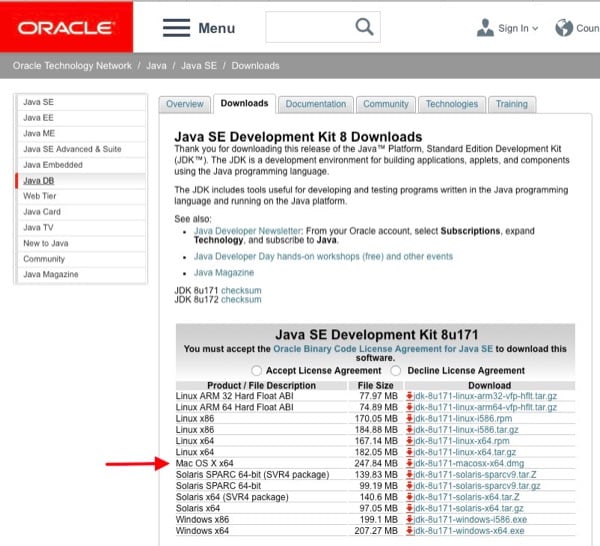Image resolution: width=600 pixels, height=546 pixels.
Task: Open Java SE Advanced & Suite sidebar item
Action: tap(81, 149)
